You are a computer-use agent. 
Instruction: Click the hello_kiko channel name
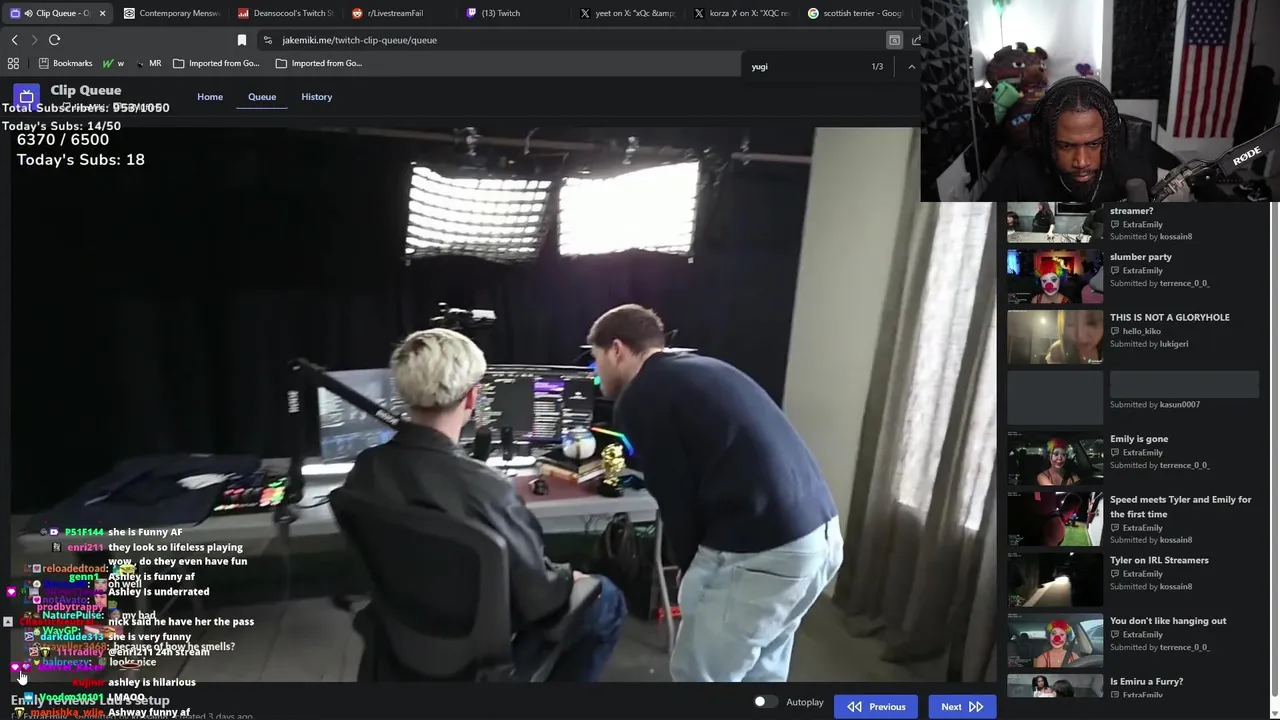tap(1141, 331)
